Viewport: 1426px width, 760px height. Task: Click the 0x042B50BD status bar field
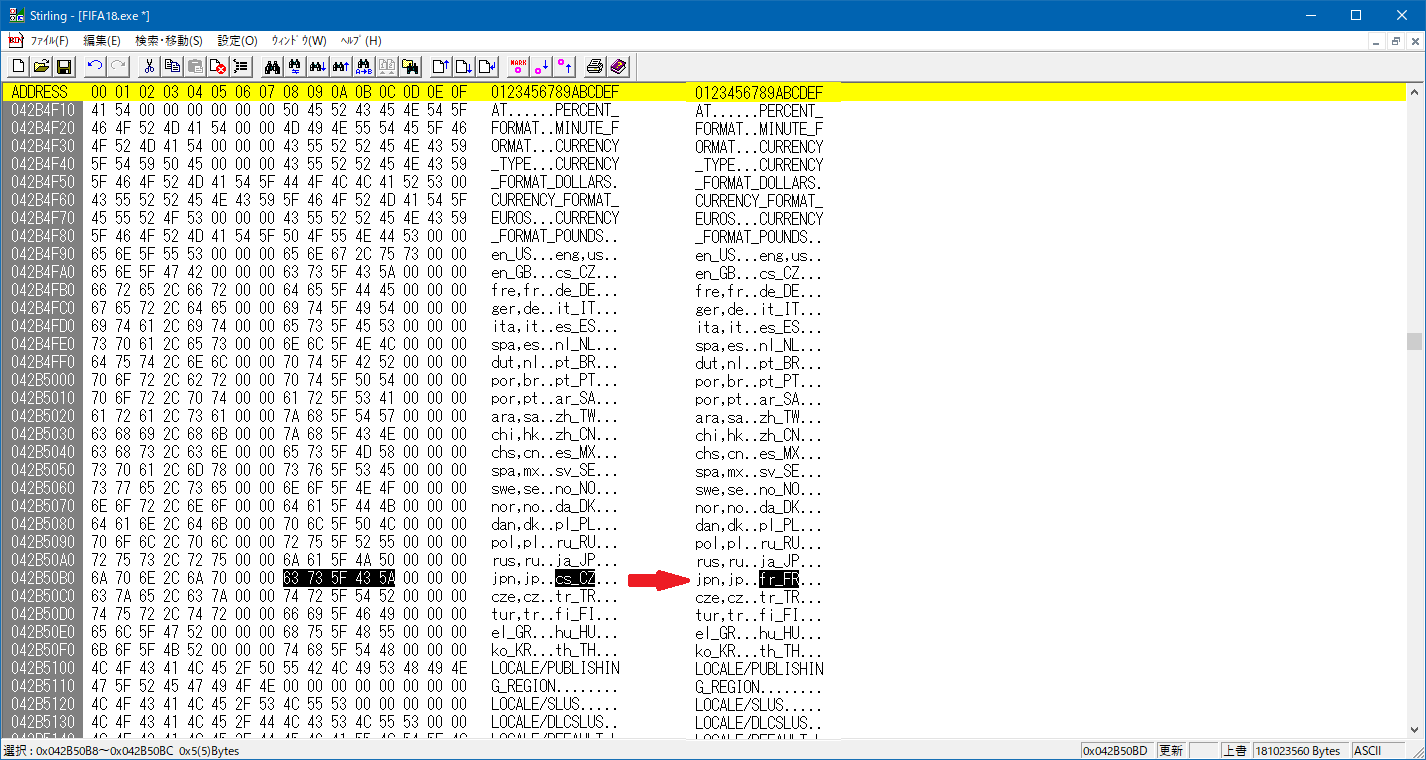[1119, 751]
